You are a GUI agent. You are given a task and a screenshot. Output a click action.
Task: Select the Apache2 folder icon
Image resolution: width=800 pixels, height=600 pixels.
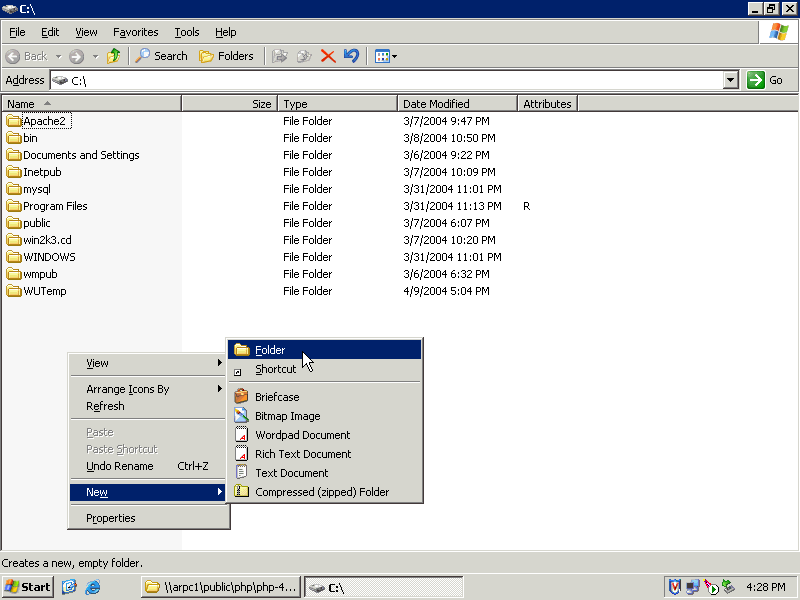[14, 121]
